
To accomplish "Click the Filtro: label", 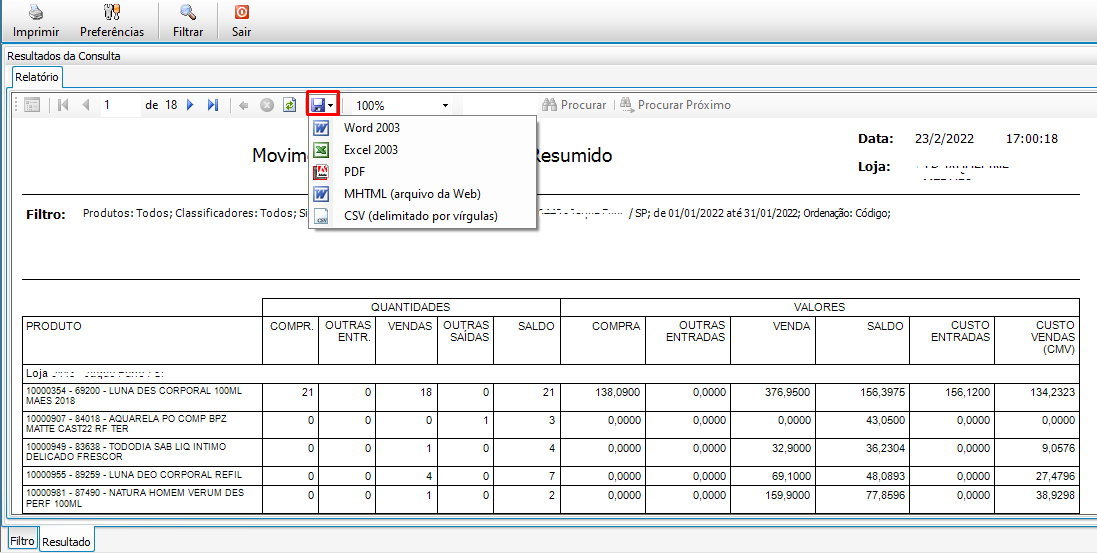I will tap(45, 214).
